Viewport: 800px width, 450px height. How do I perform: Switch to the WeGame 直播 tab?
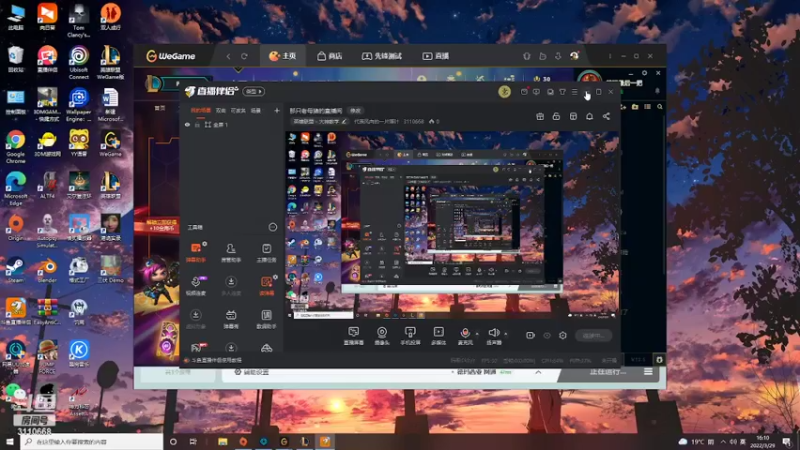coord(435,56)
